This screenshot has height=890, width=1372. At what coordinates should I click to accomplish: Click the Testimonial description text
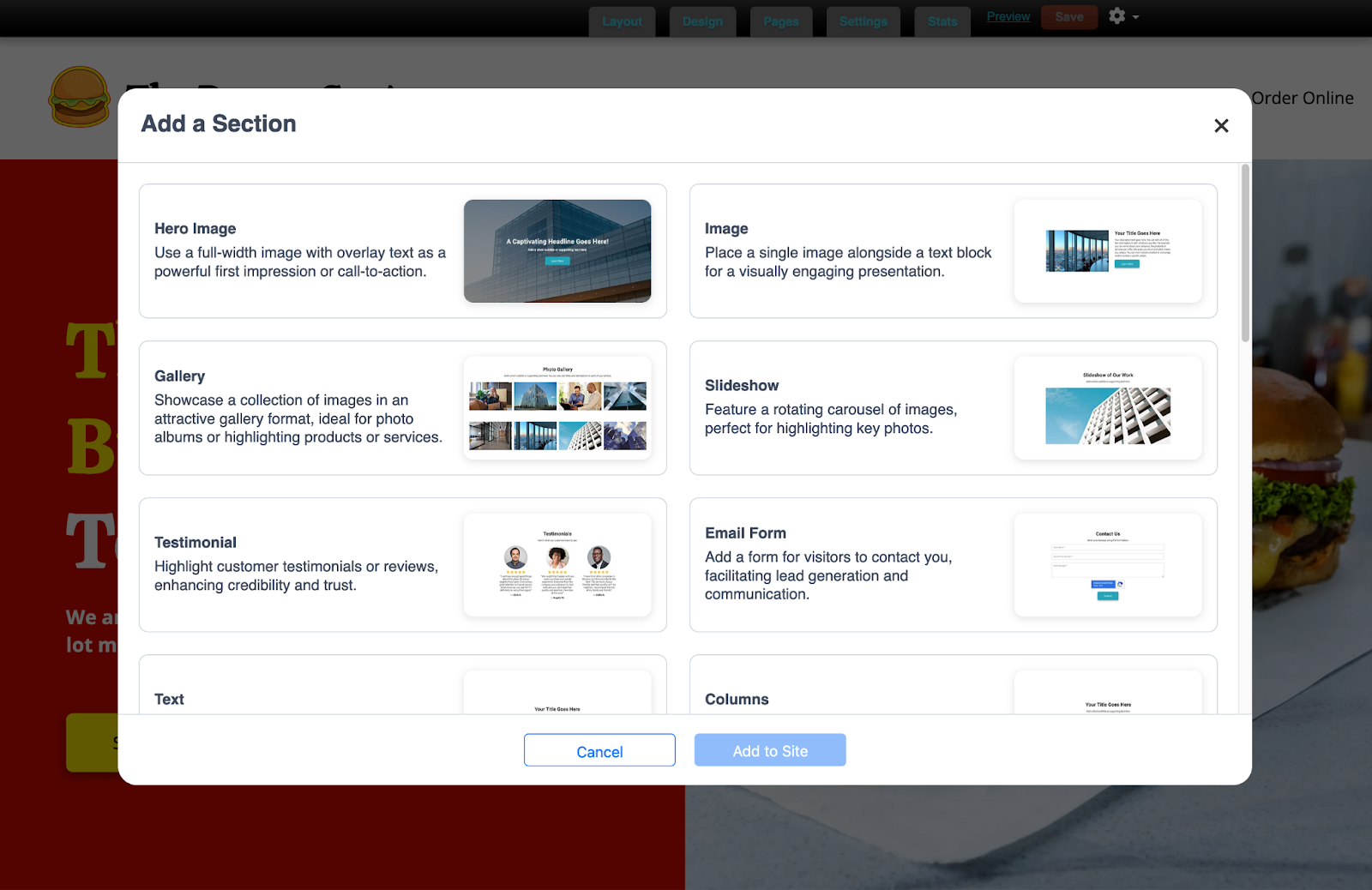pyautogui.click(x=296, y=576)
